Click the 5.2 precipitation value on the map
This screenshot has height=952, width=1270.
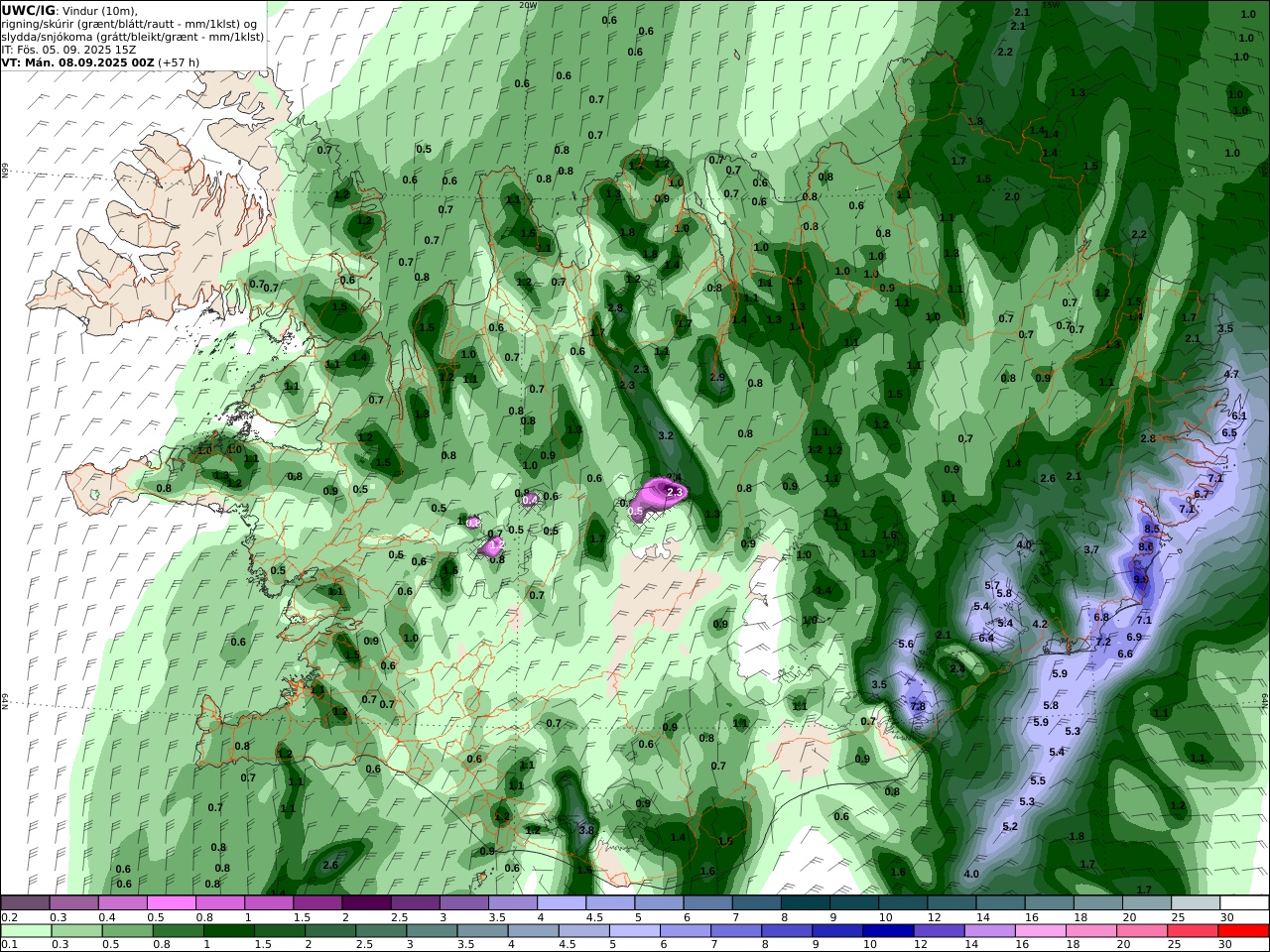(x=1010, y=827)
